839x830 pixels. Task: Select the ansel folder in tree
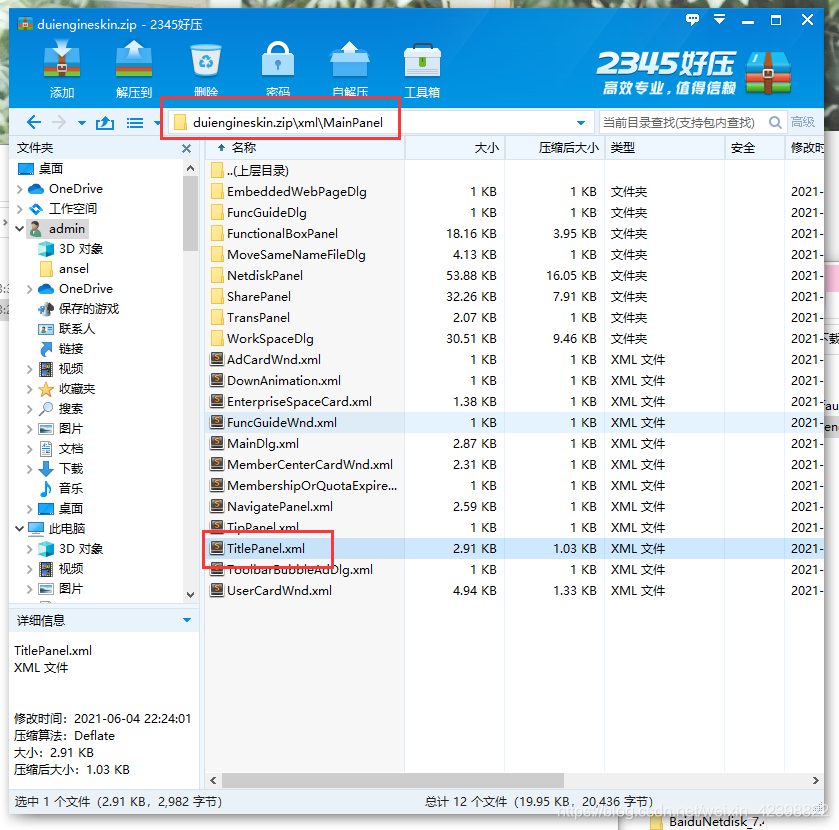[x=74, y=269]
